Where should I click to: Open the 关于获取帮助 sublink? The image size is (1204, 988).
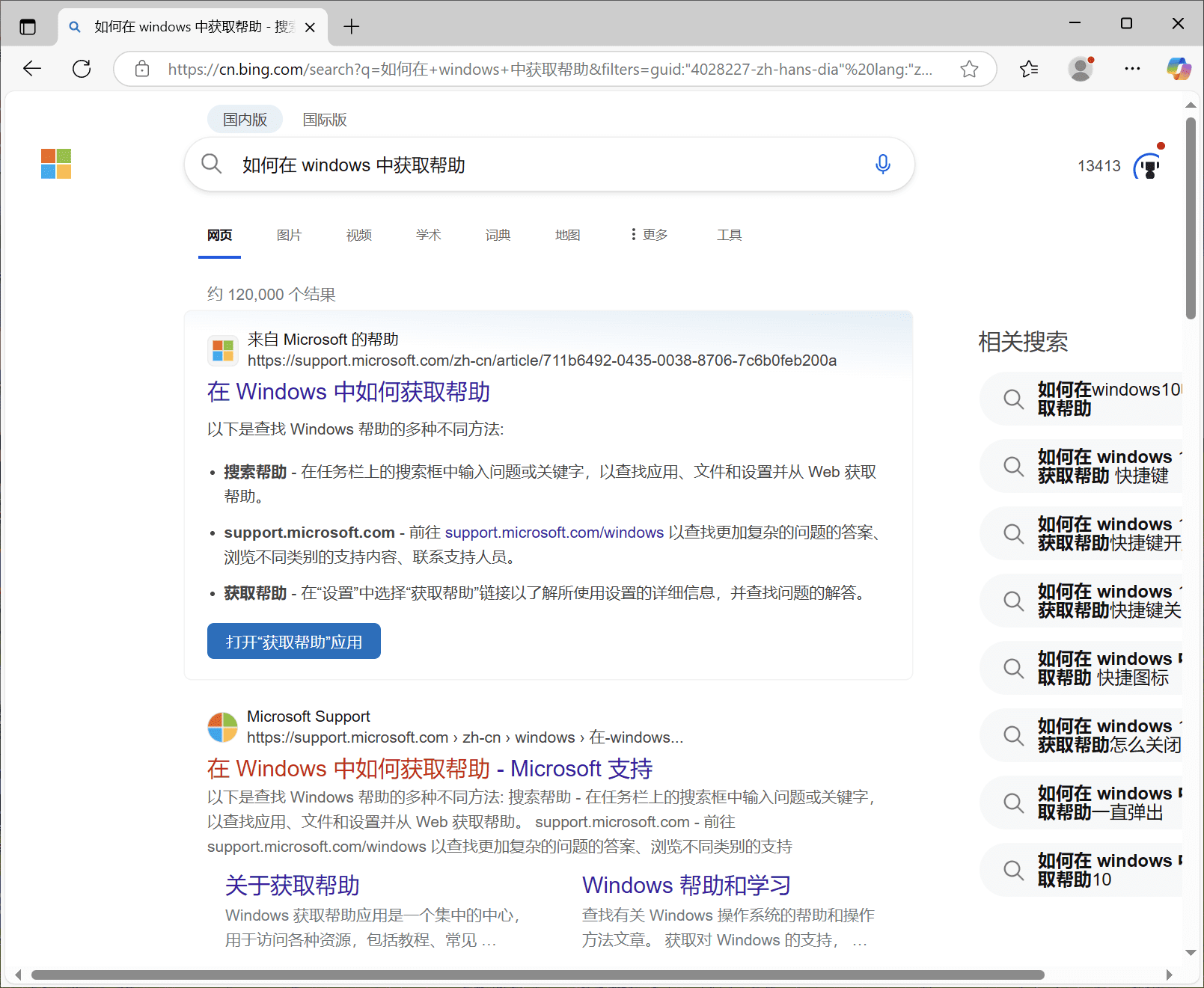[x=293, y=886]
